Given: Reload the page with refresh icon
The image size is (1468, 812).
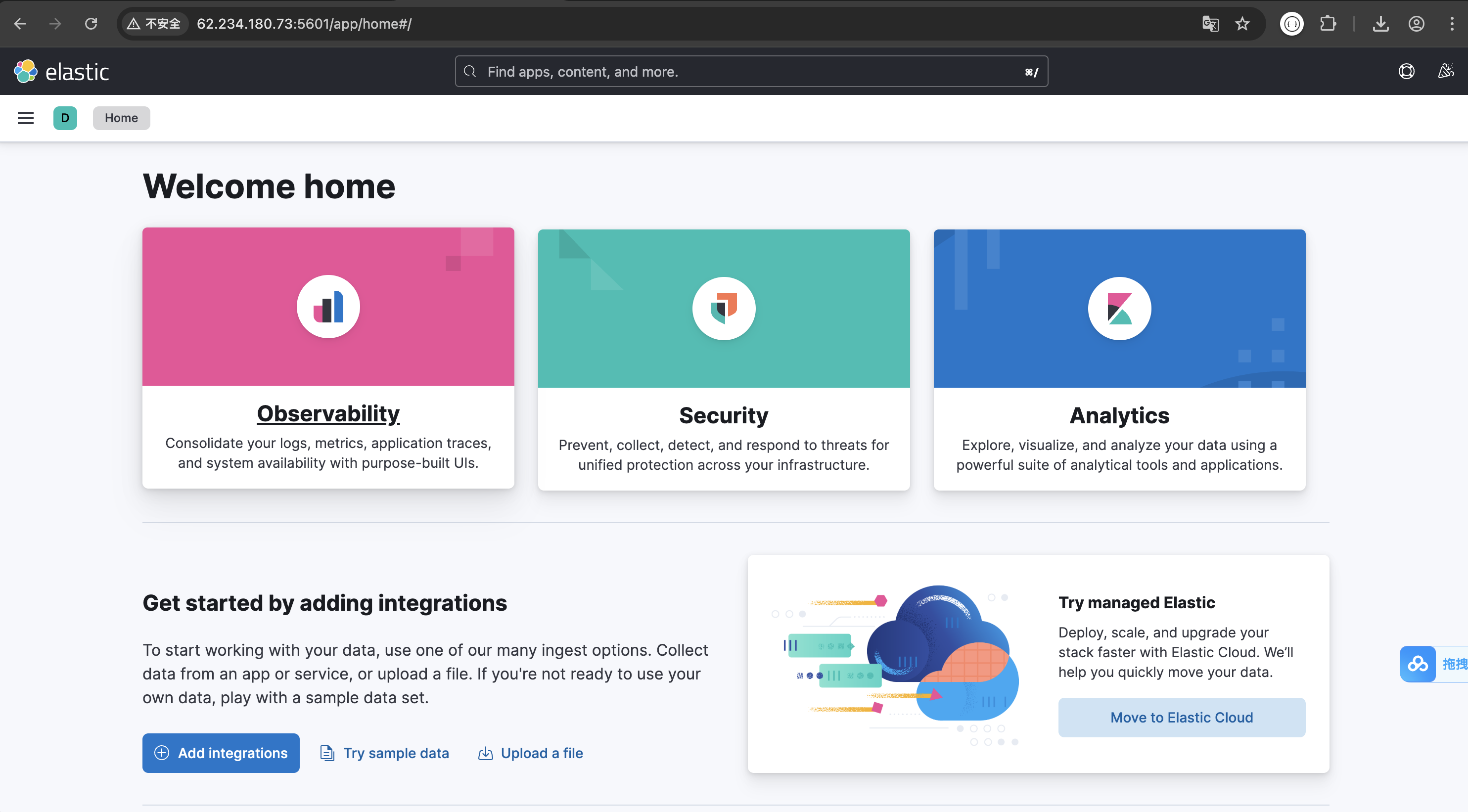Looking at the screenshot, I should 91,24.
